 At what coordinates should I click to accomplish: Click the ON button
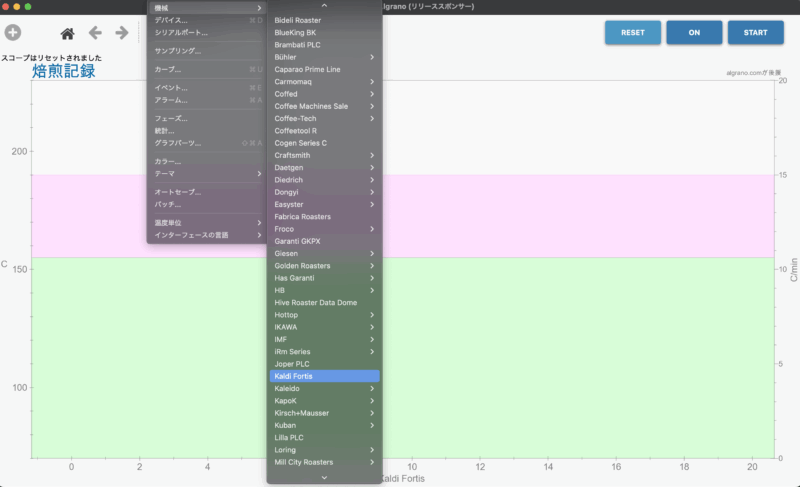click(694, 33)
